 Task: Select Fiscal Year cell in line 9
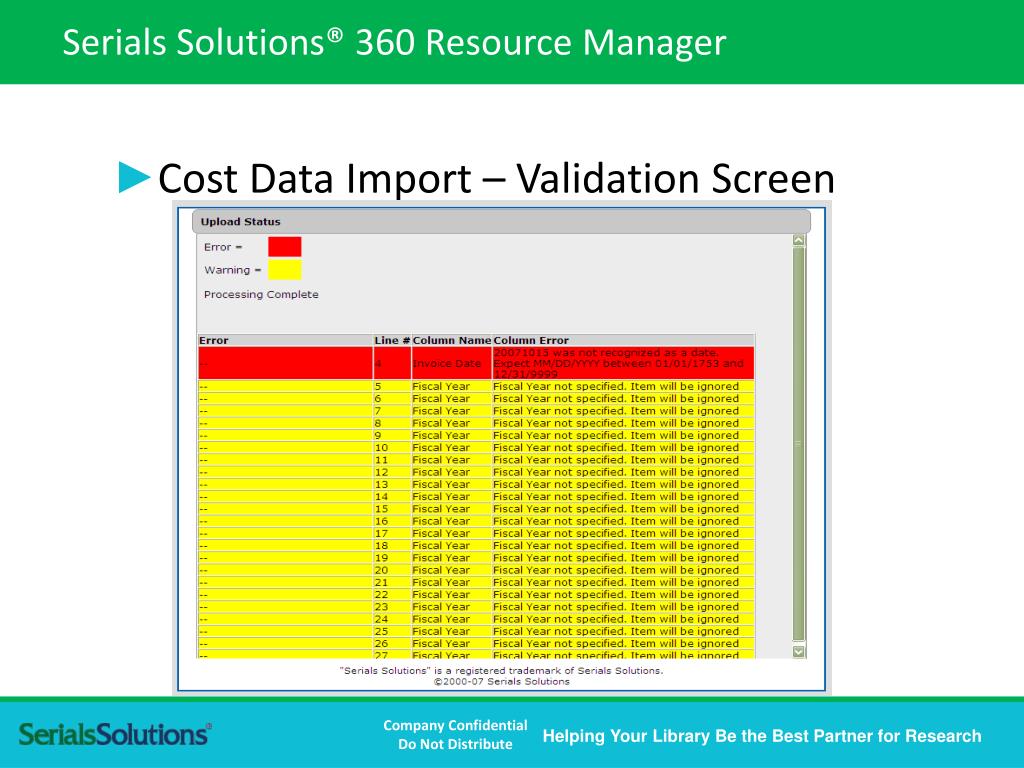[x=451, y=435]
